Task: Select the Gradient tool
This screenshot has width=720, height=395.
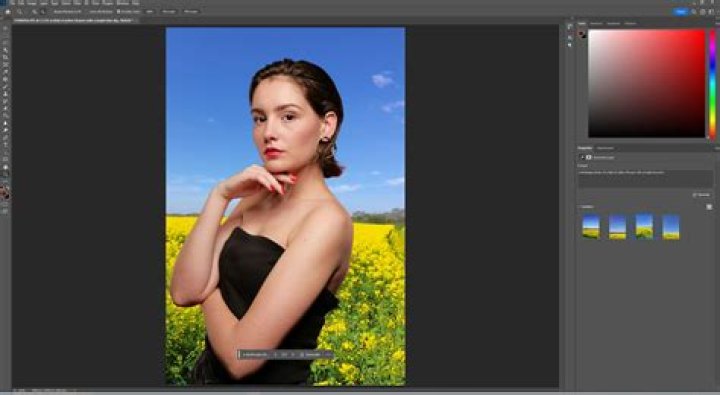Action: pos(6,116)
